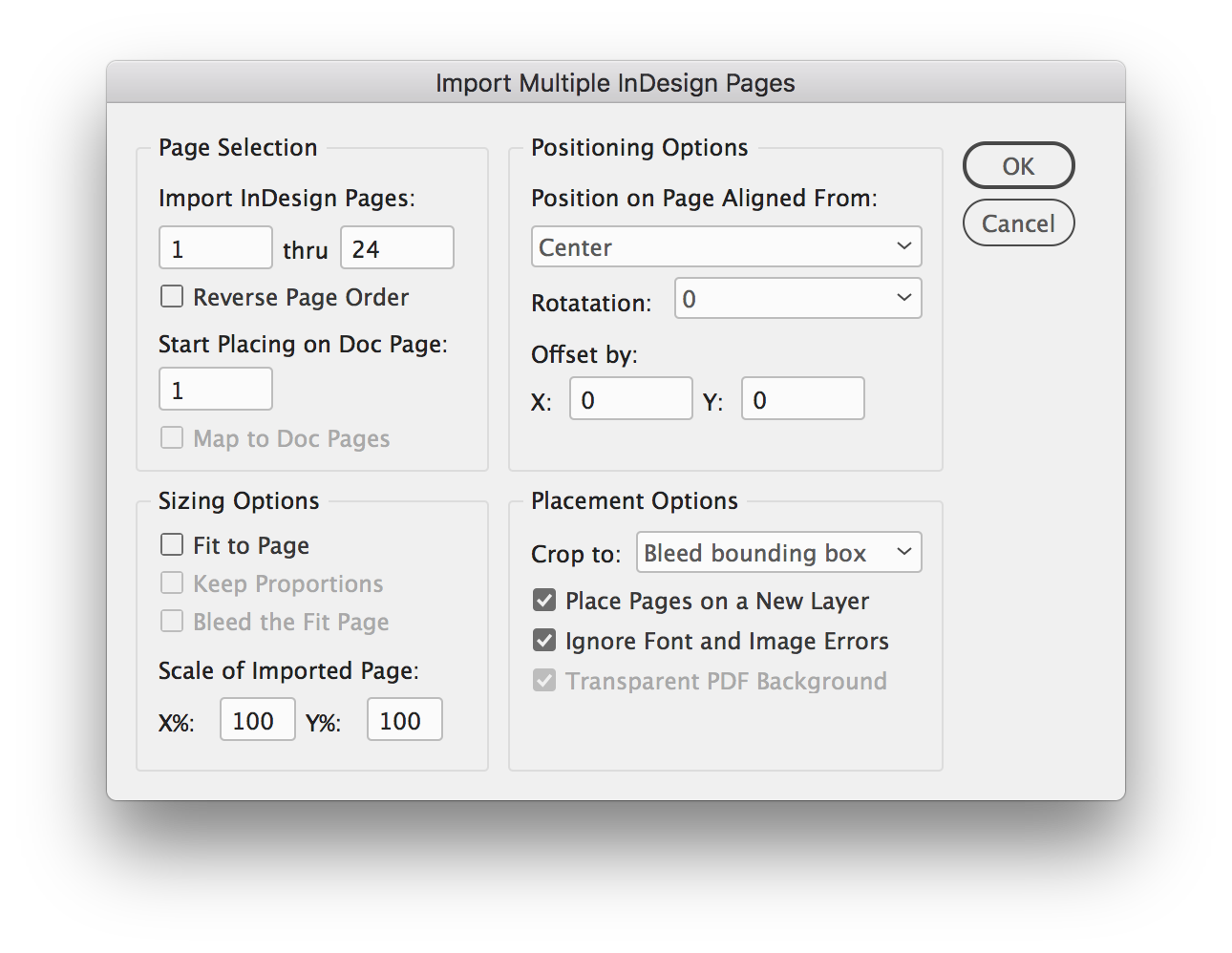The image size is (1232, 953).
Task: Click the Page Selection group title
Action: pyautogui.click(x=238, y=147)
